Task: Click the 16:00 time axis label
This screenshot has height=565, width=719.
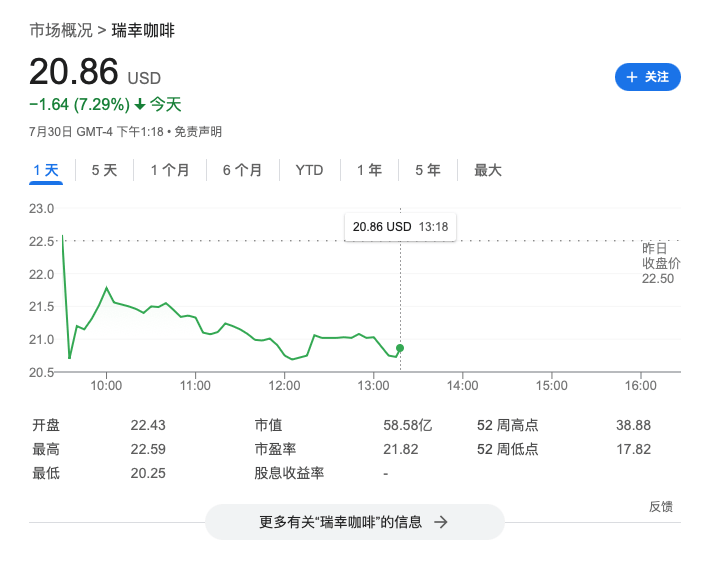Action: tap(641, 386)
